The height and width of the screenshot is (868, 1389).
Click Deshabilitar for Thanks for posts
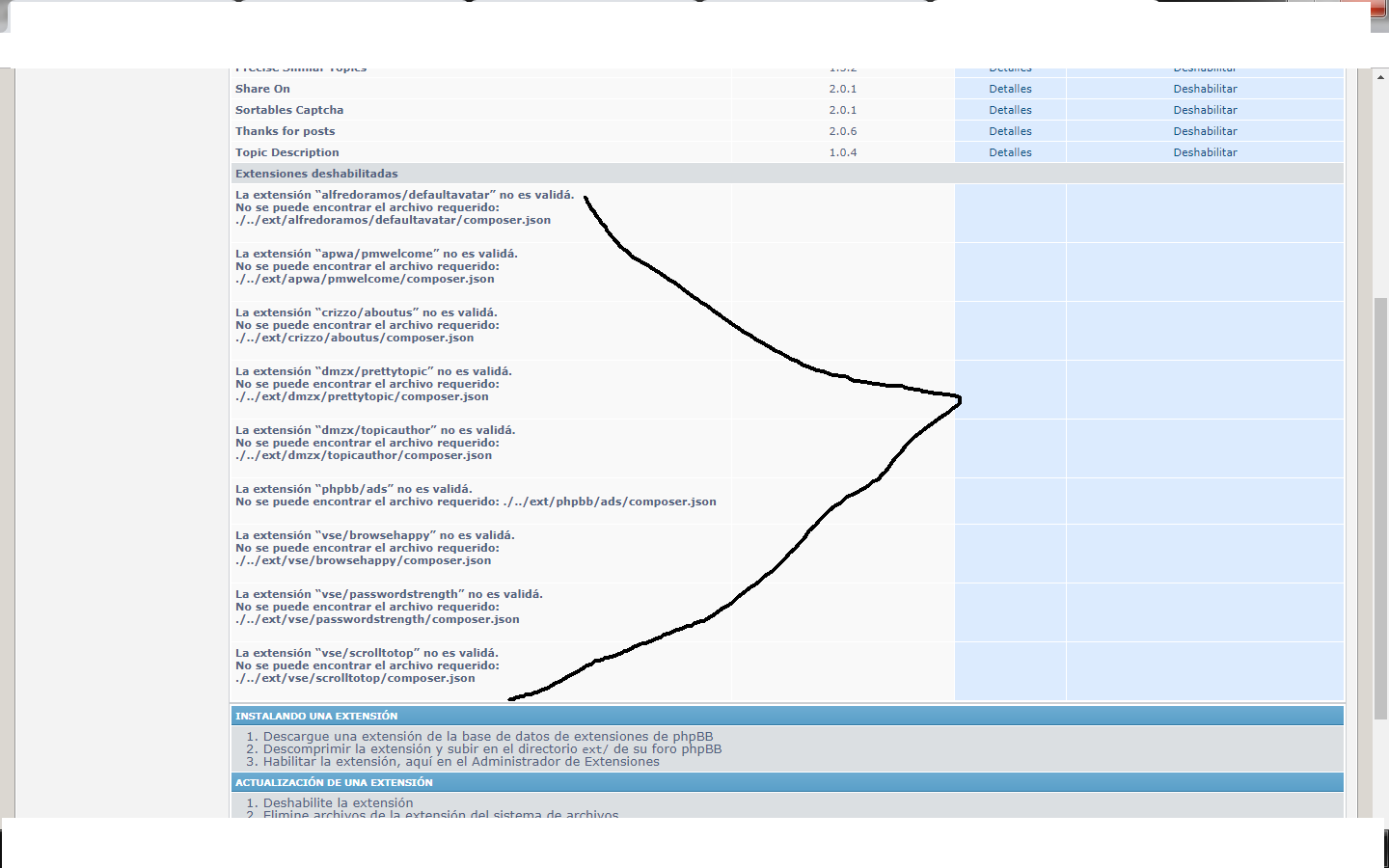pyautogui.click(x=1205, y=131)
